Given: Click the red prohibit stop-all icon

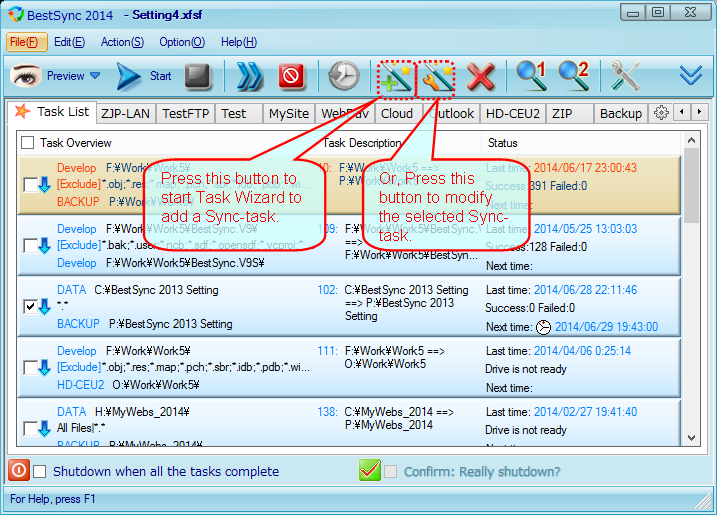Looking at the screenshot, I should pyautogui.click(x=291, y=76).
